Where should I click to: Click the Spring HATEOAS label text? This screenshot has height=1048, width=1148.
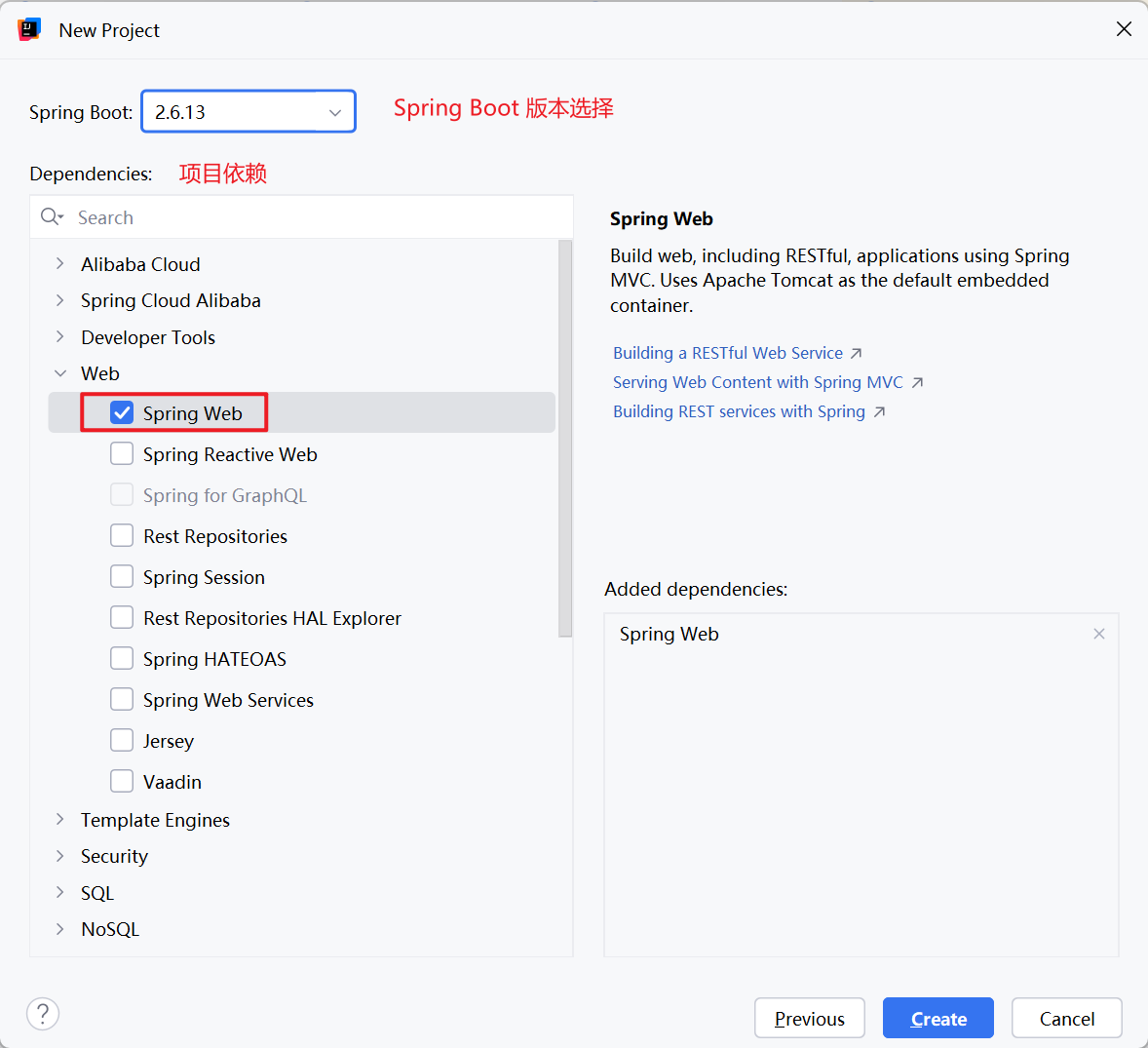(x=214, y=659)
